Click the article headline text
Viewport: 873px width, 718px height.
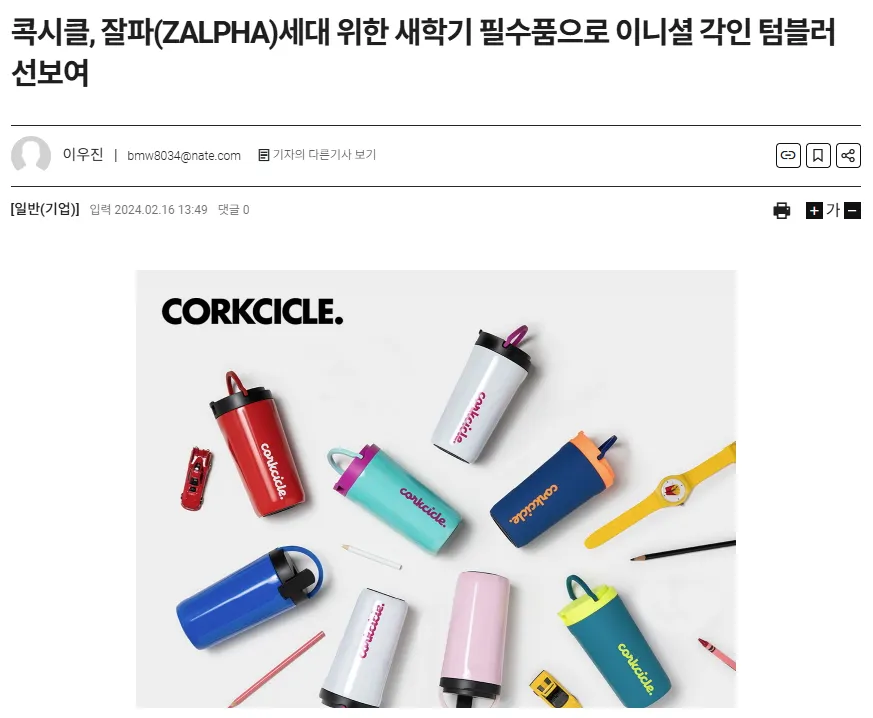(423, 52)
